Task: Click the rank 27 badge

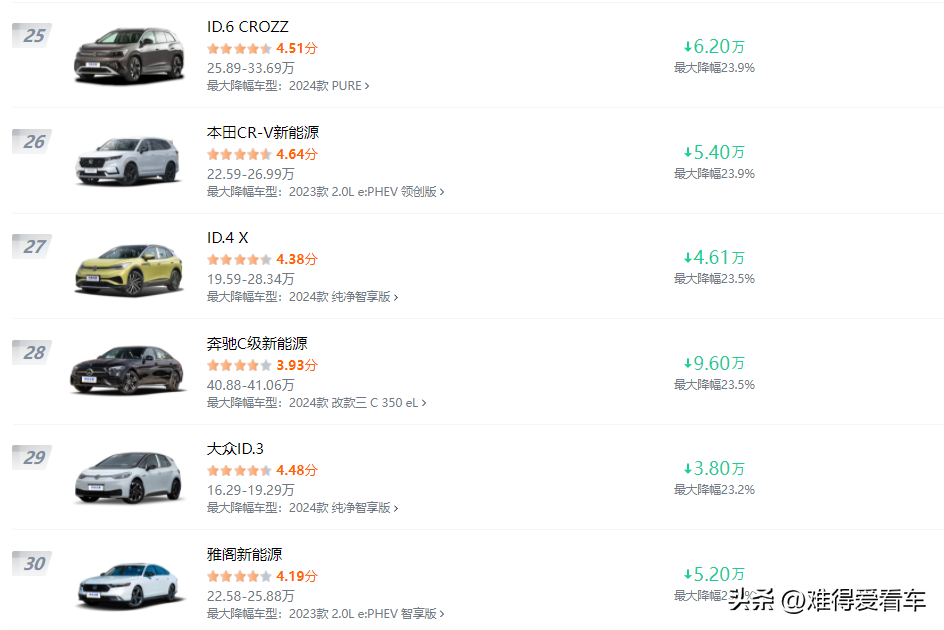Action: [x=33, y=246]
